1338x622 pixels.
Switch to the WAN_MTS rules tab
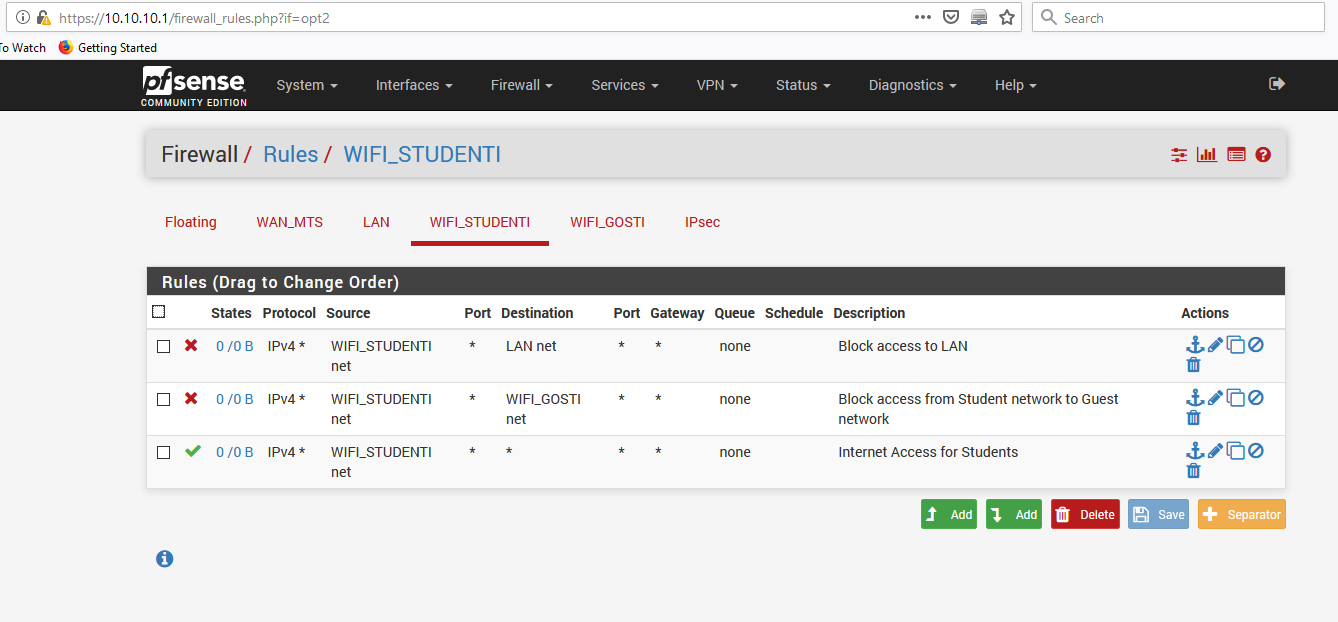[290, 222]
